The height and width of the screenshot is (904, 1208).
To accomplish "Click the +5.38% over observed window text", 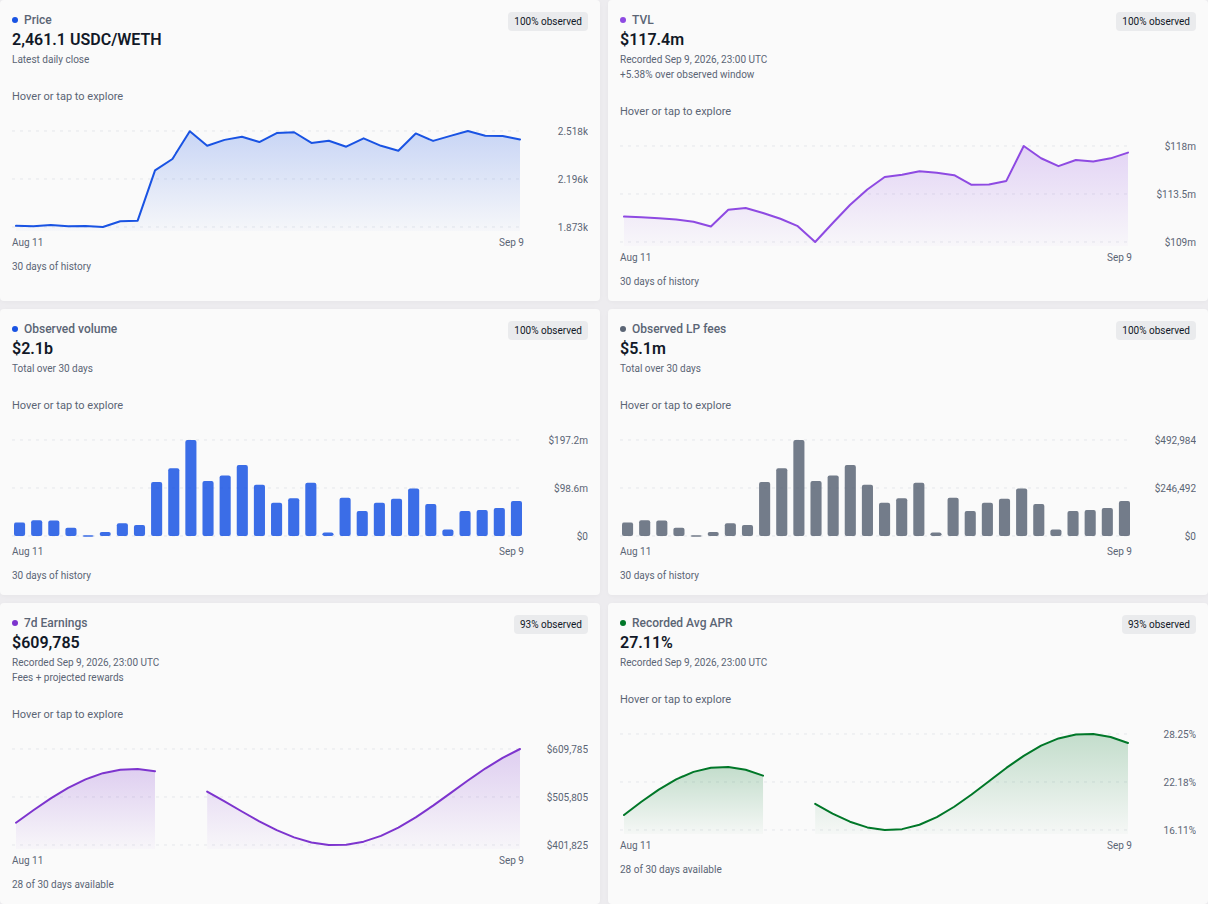I will [687, 74].
